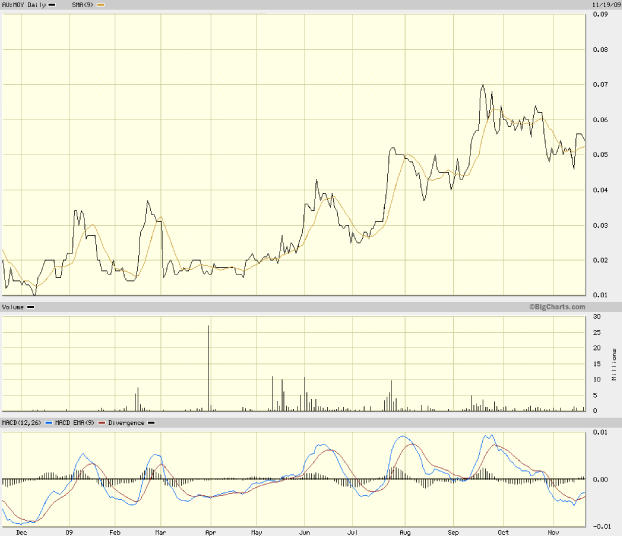Click the price peak in late September
Viewport: 622px width, 536px height.
click(x=483, y=86)
